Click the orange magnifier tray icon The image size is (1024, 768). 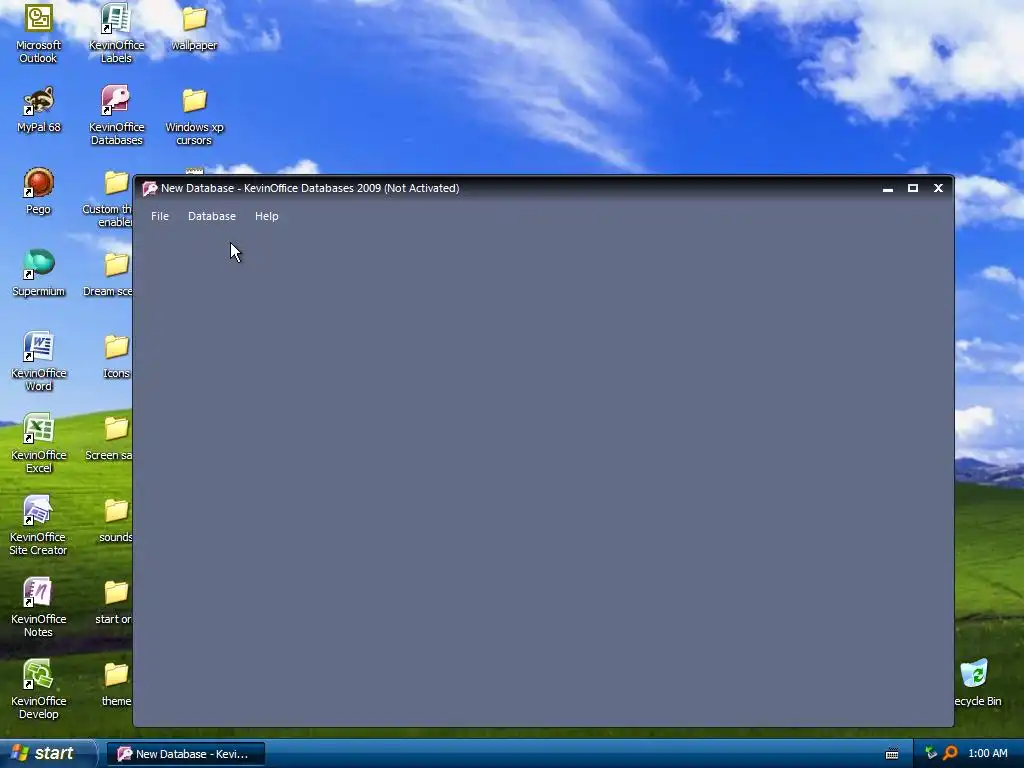click(951, 753)
